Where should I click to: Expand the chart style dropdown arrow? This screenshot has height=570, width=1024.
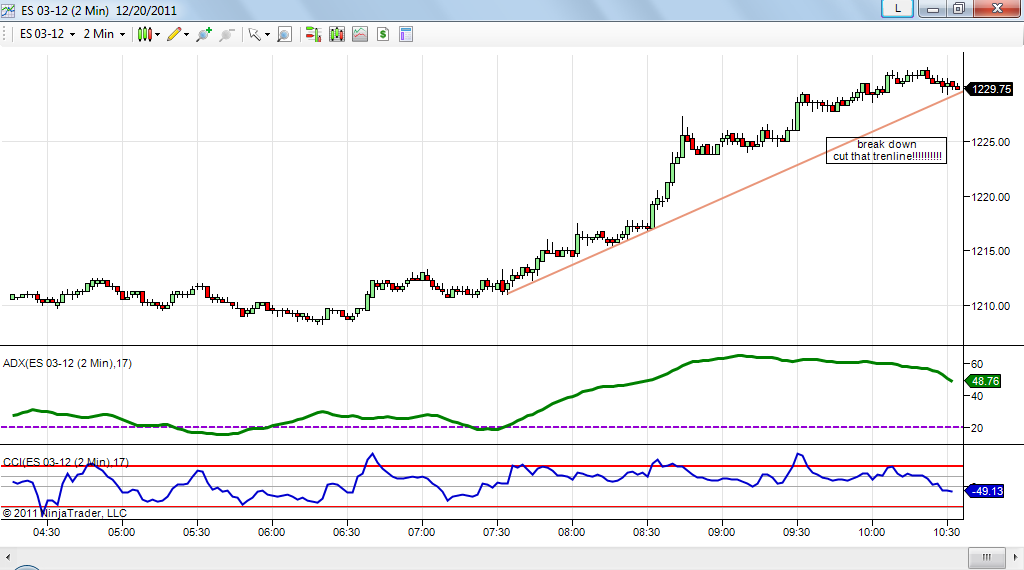(x=157, y=35)
